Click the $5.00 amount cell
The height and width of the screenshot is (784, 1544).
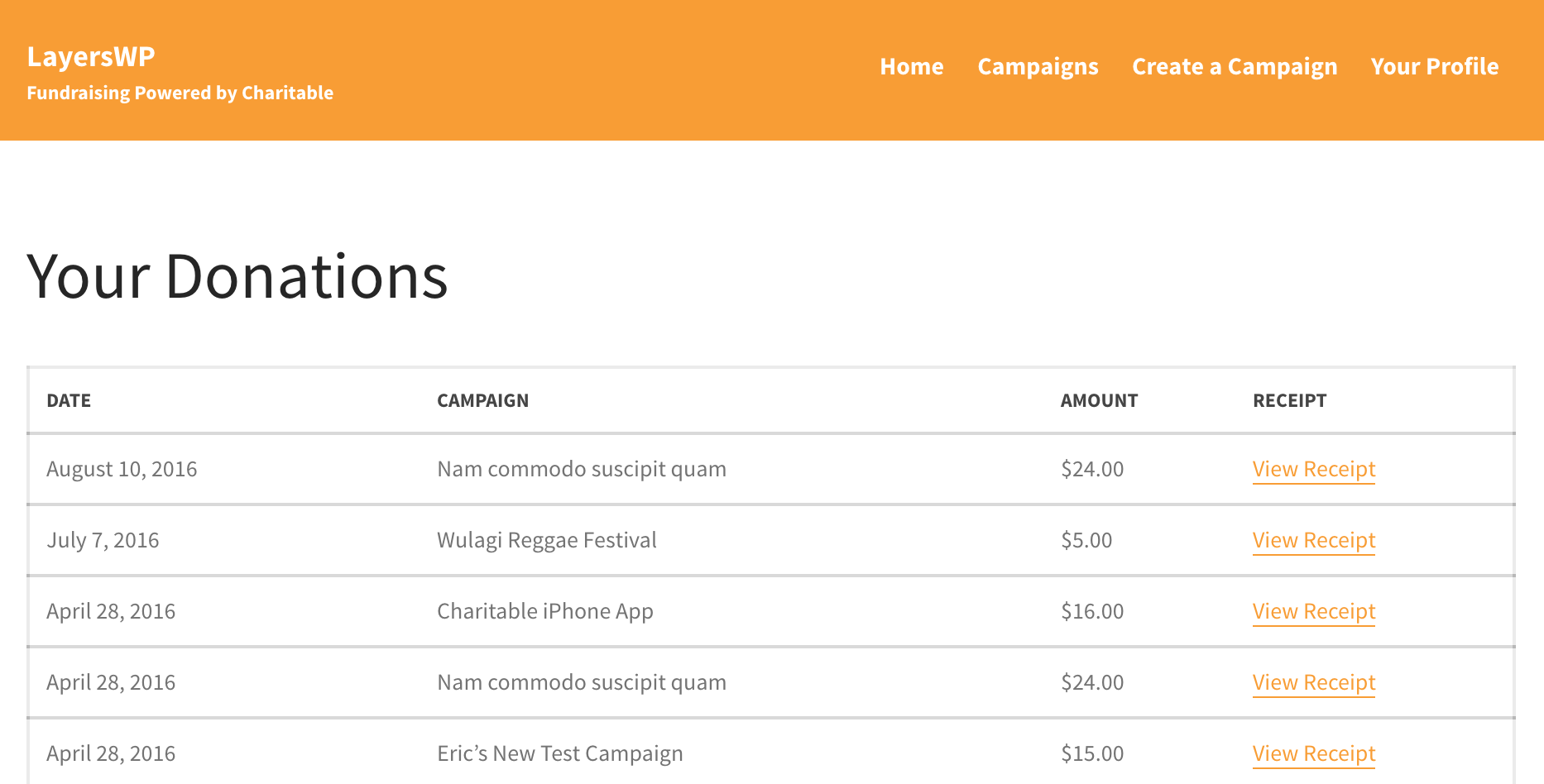(1086, 540)
